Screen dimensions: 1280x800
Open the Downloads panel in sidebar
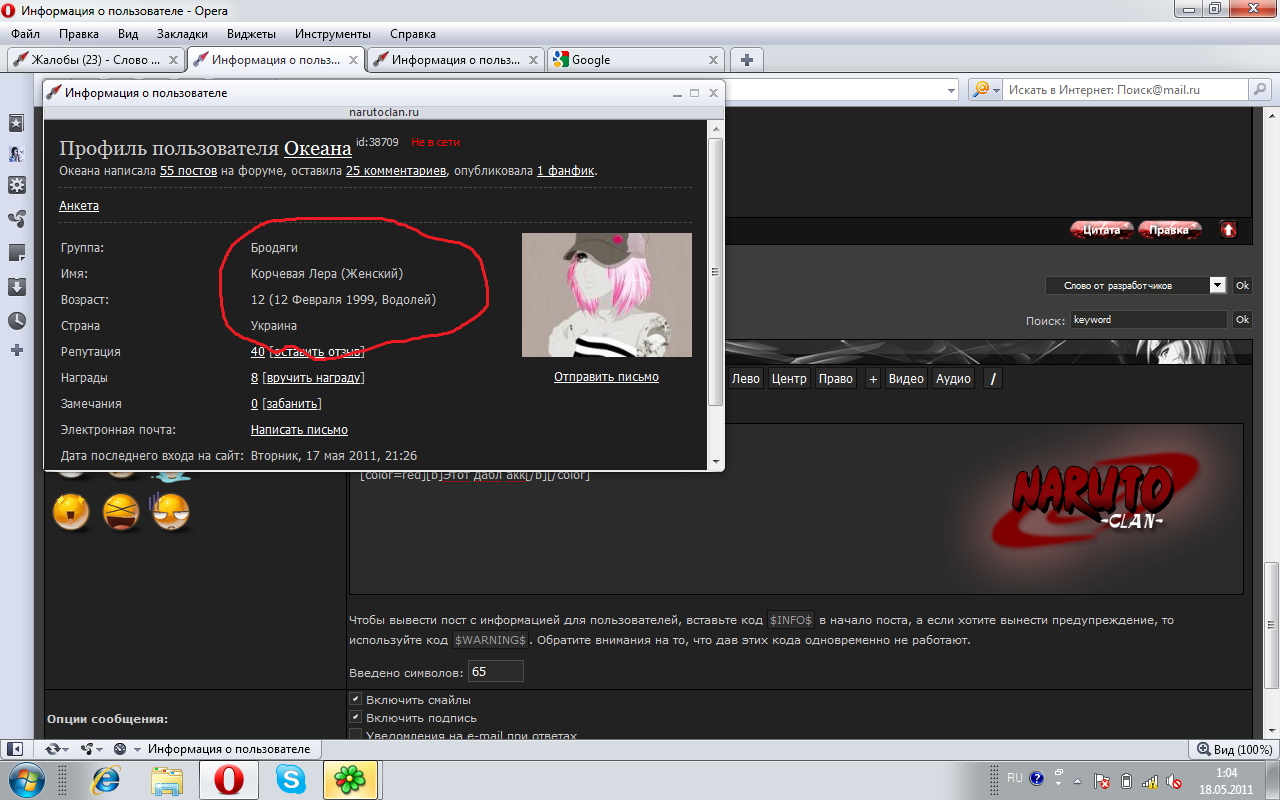[17, 287]
